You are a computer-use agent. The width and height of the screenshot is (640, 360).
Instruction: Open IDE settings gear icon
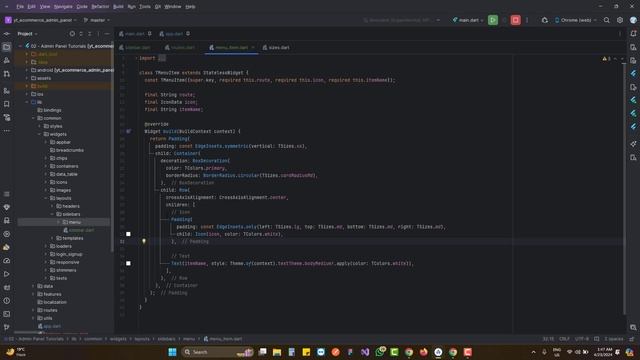tap(620, 20)
